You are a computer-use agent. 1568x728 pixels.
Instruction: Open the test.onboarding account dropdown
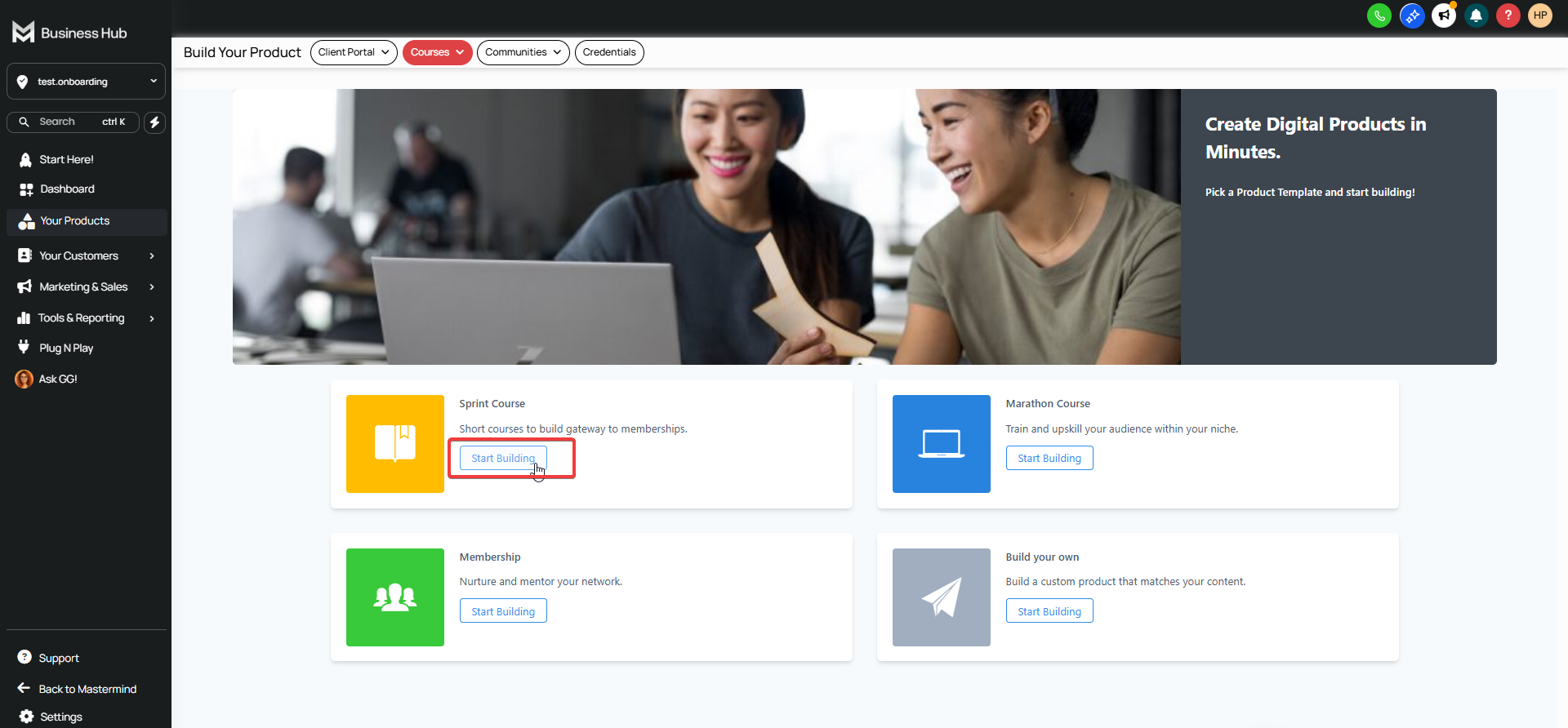(x=86, y=82)
